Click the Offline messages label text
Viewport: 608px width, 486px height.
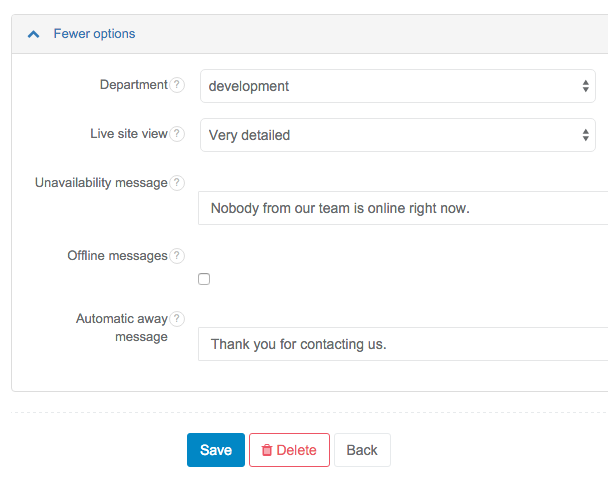coord(117,256)
